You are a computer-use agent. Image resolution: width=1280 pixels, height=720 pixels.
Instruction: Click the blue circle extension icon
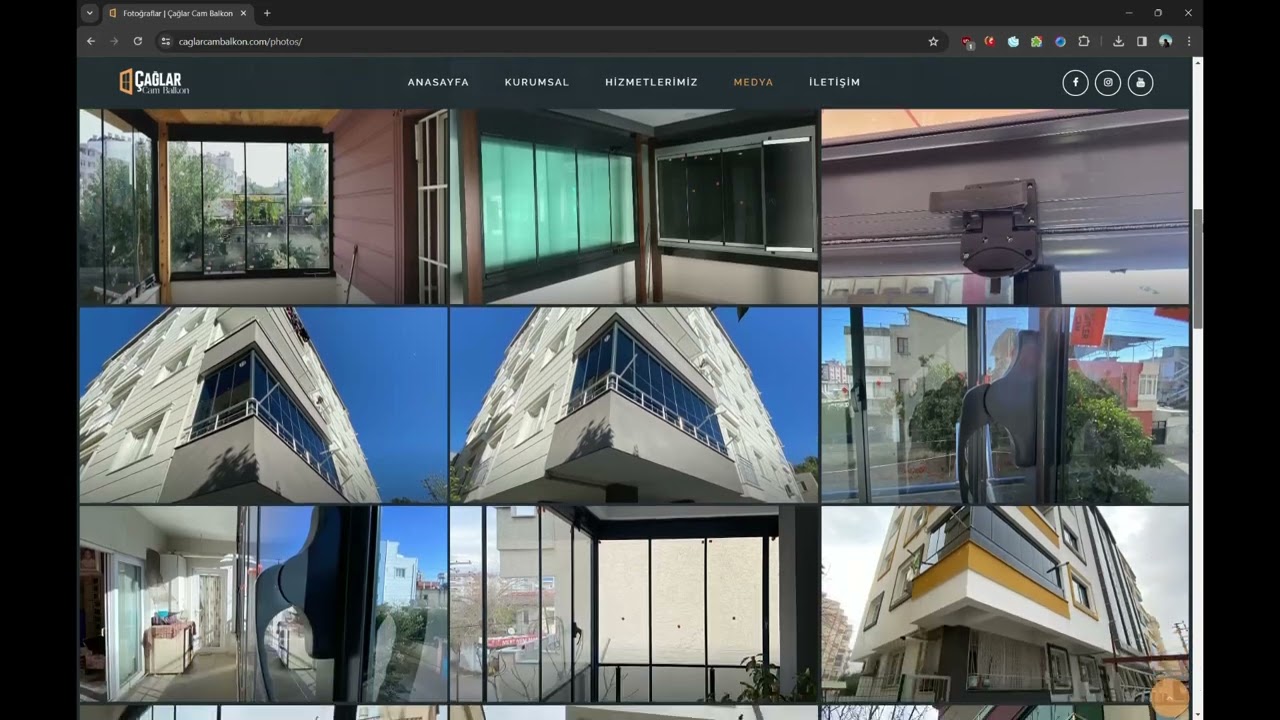[1060, 41]
